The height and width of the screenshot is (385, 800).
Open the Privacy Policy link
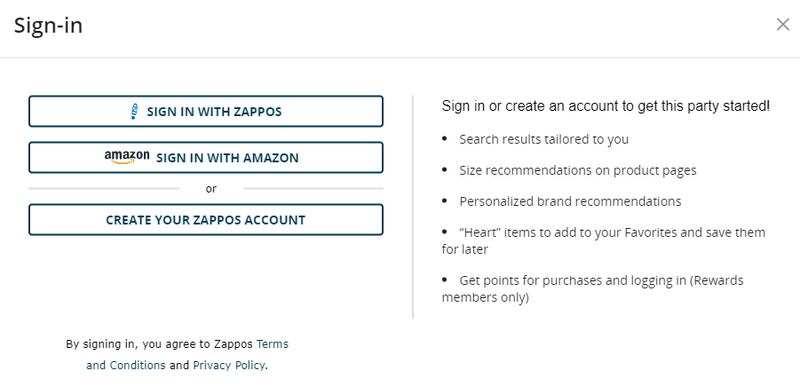(229, 365)
